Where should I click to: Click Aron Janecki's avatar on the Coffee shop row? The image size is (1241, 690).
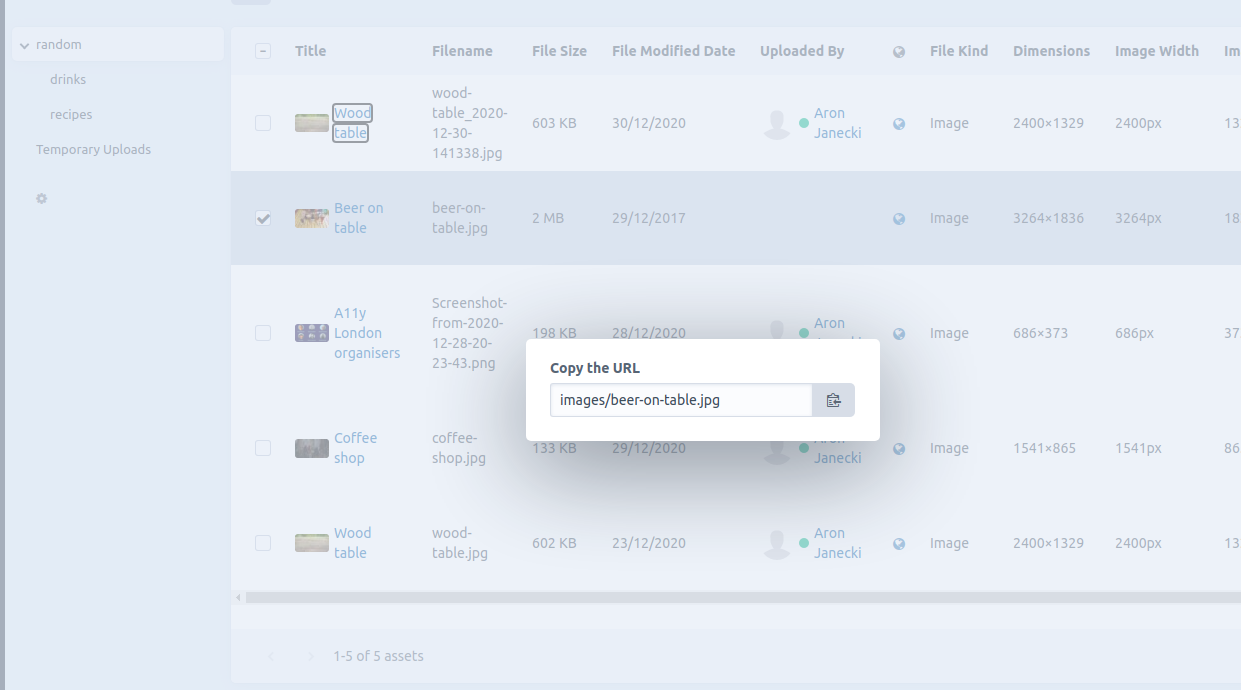777,448
